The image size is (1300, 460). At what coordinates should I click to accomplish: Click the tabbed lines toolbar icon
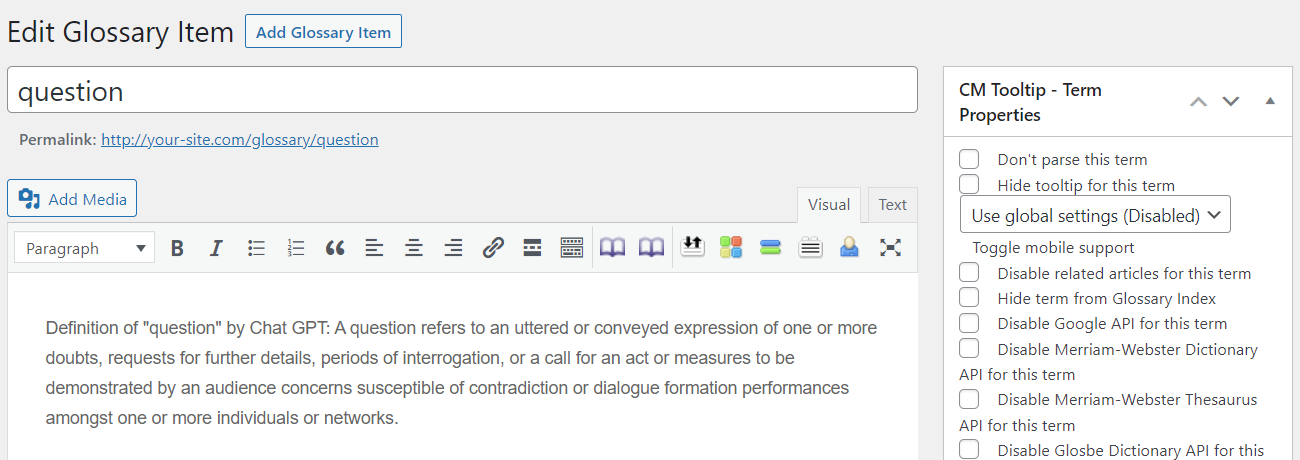click(x=810, y=247)
